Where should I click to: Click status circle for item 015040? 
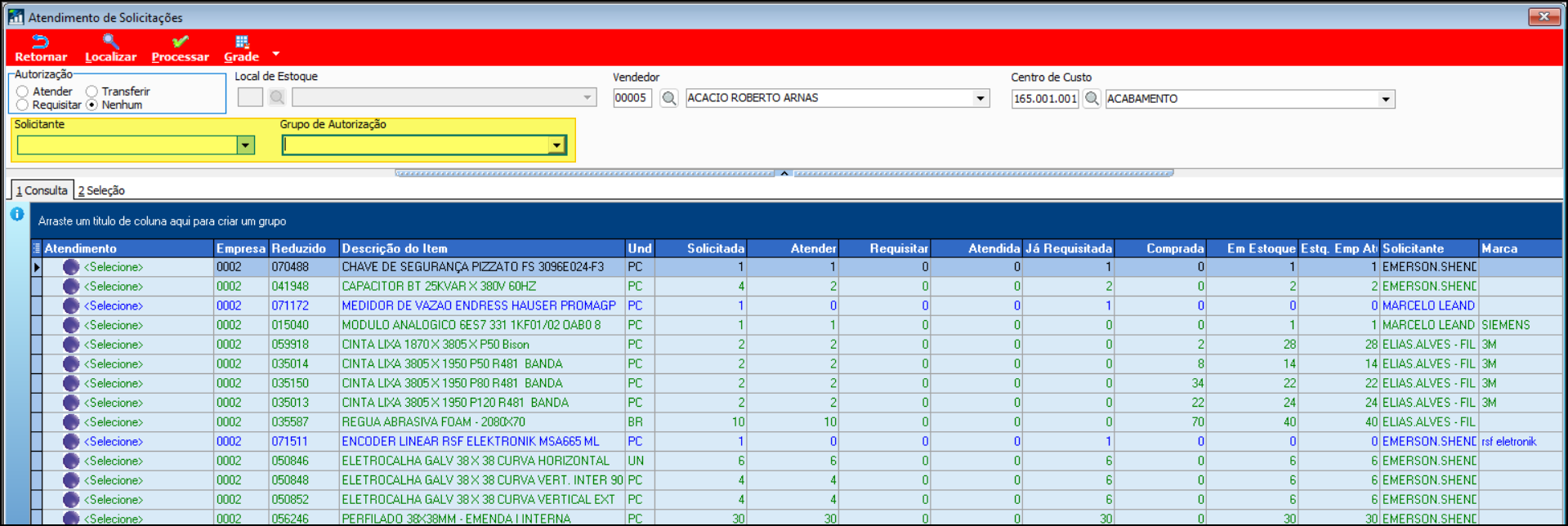click(71, 325)
